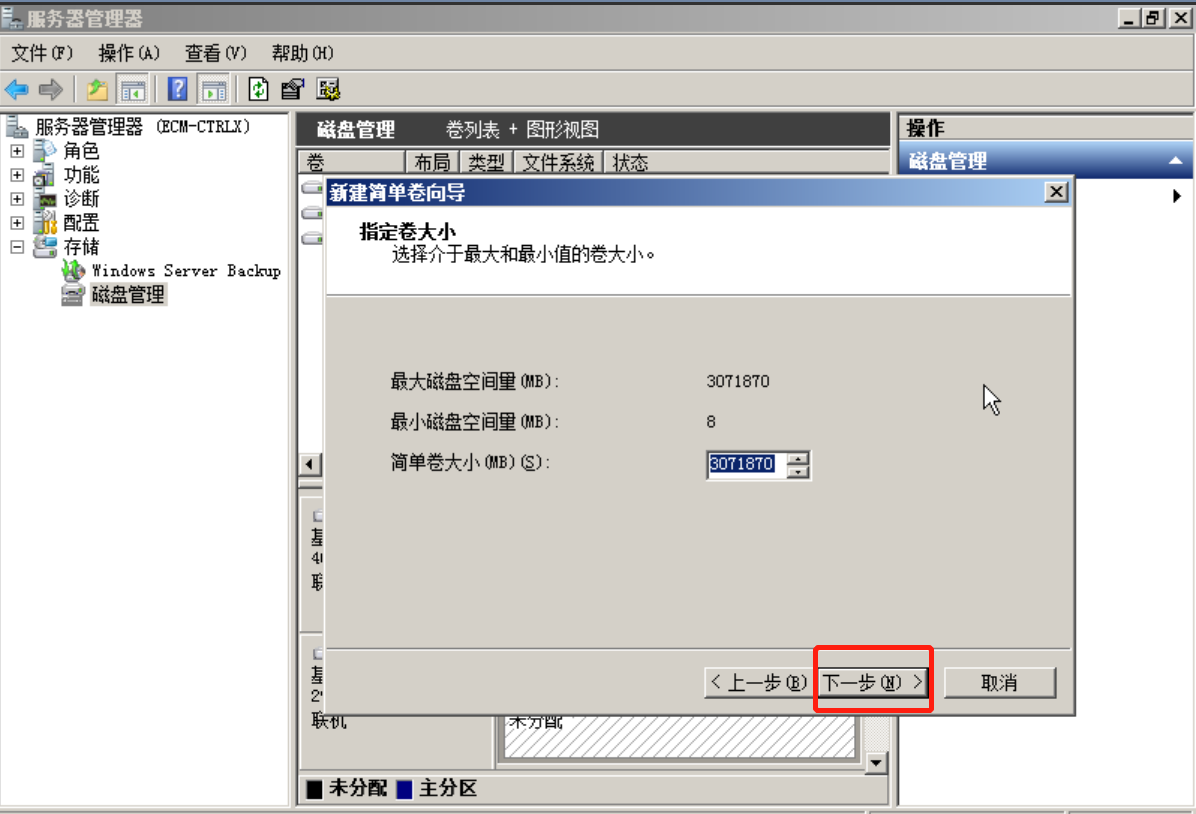1196x814 pixels.
Task: Click the black 未分配 legend swatch
Action: point(314,789)
